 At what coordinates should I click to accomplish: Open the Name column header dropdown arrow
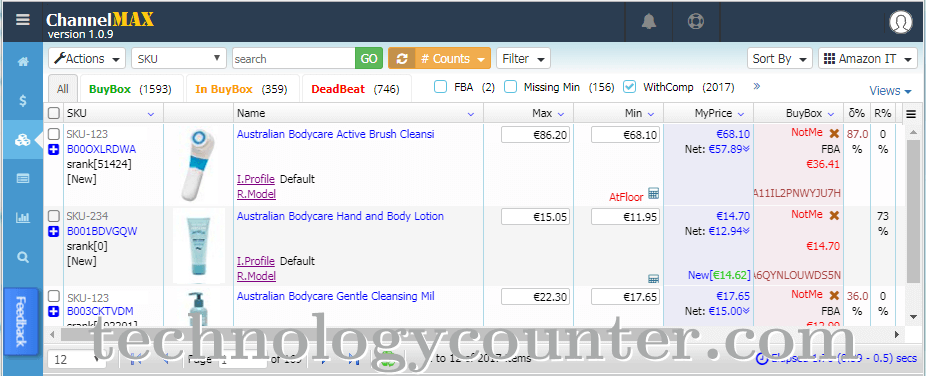point(471,114)
